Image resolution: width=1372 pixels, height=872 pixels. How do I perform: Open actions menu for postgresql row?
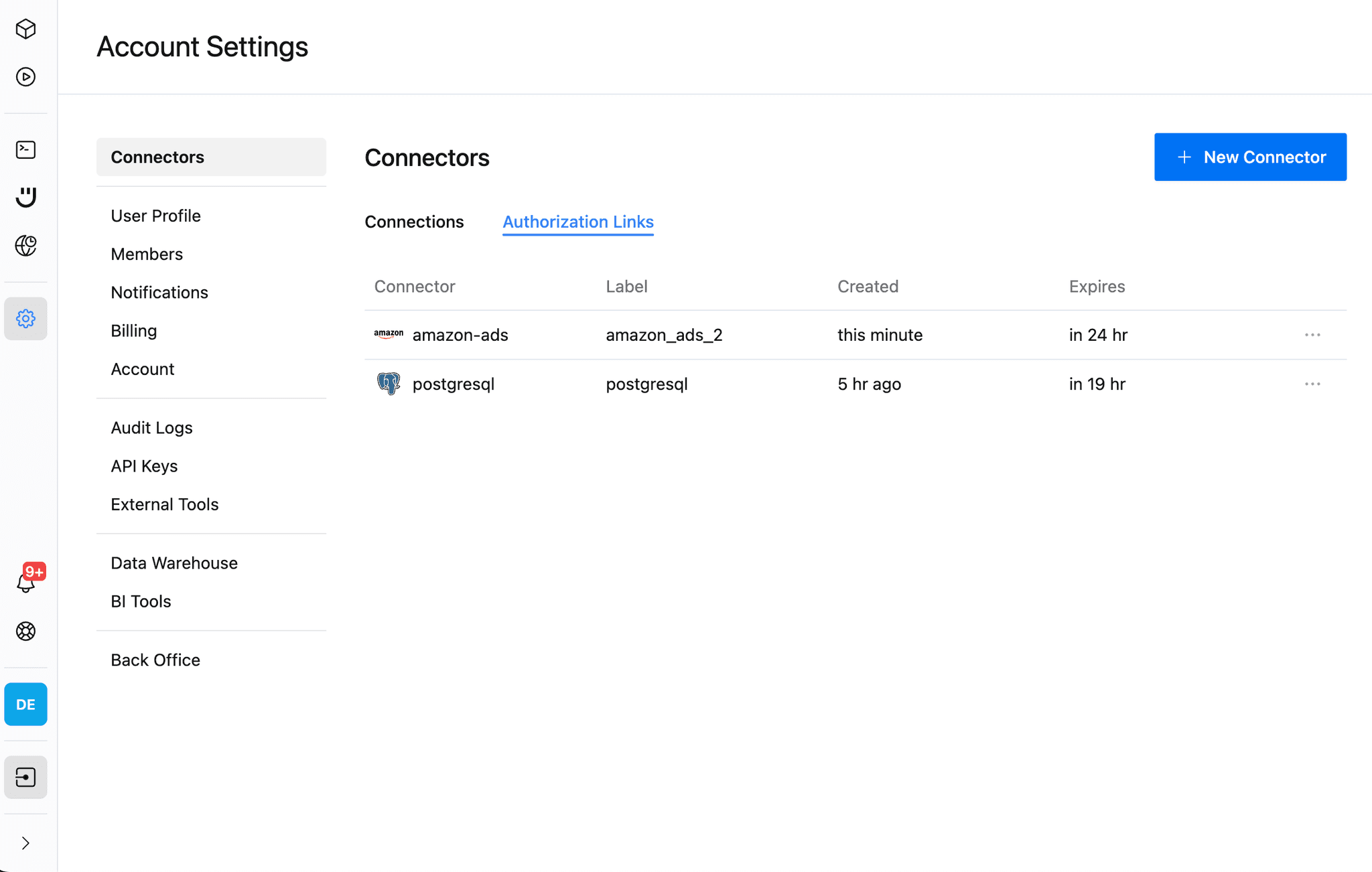[1312, 383]
